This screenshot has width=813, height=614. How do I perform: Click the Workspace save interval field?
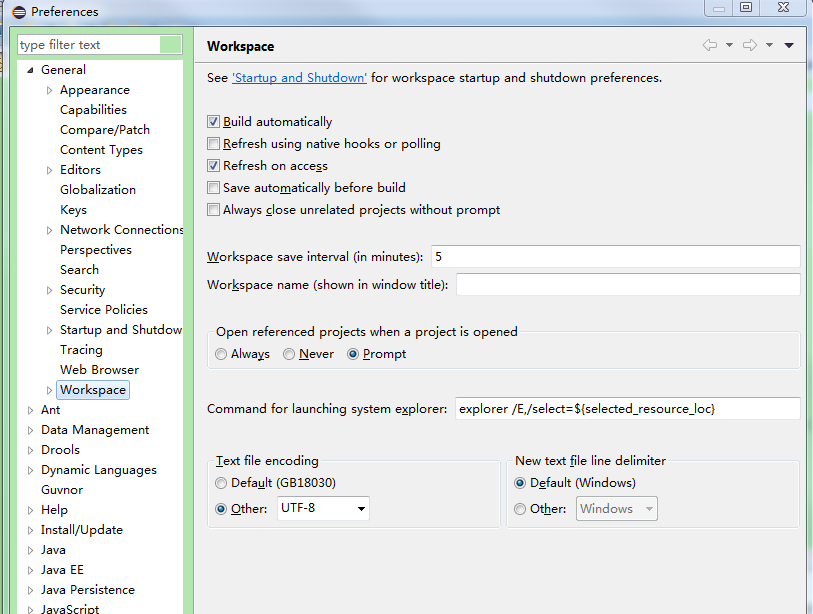(x=615, y=257)
